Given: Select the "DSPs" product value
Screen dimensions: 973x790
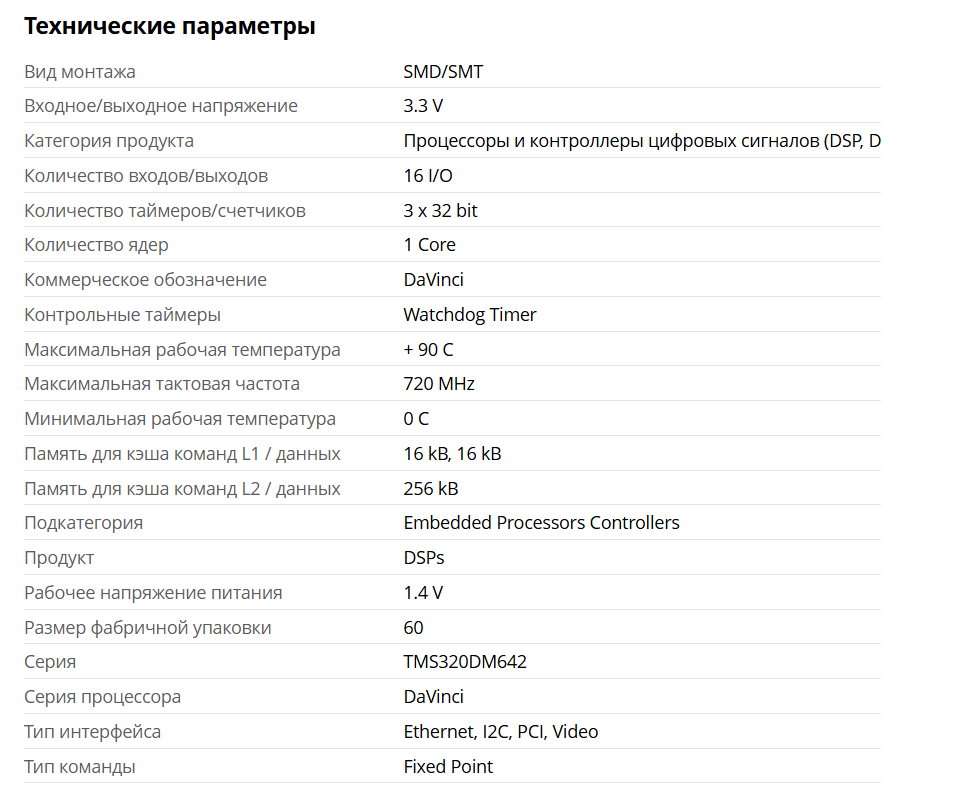Looking at the screenshot, I should (424, 558).
